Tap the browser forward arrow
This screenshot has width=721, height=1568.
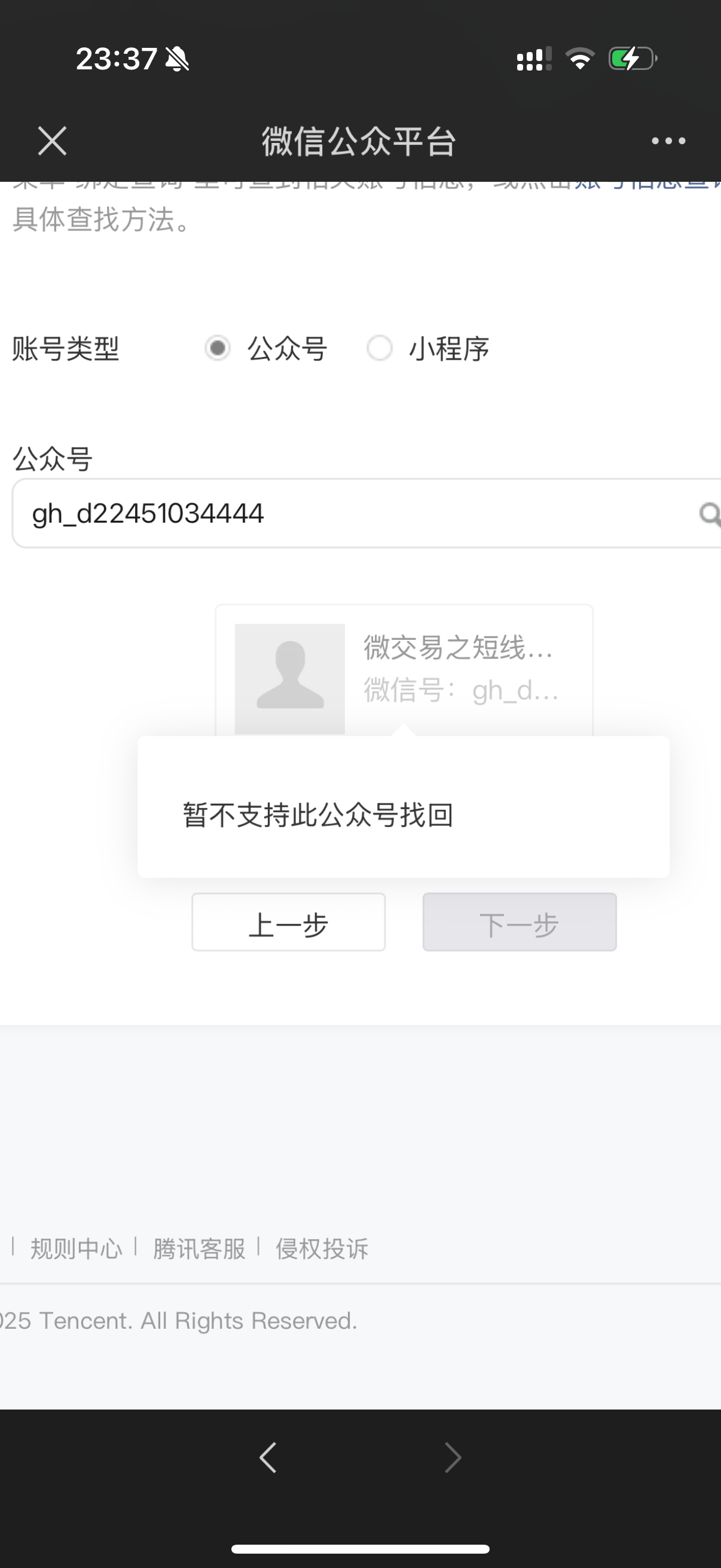453,1457
